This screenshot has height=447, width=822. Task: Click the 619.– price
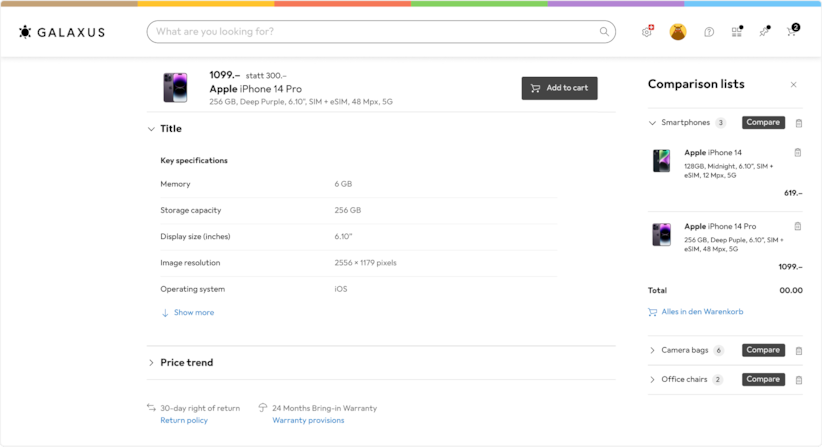tap(793, 193)
